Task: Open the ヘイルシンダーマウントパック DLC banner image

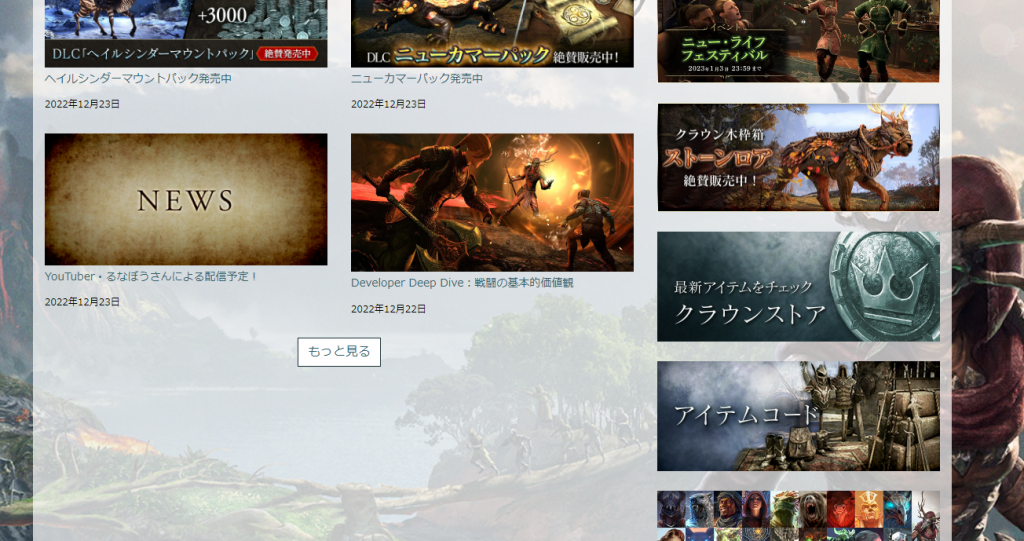Action: coord(186,33)
